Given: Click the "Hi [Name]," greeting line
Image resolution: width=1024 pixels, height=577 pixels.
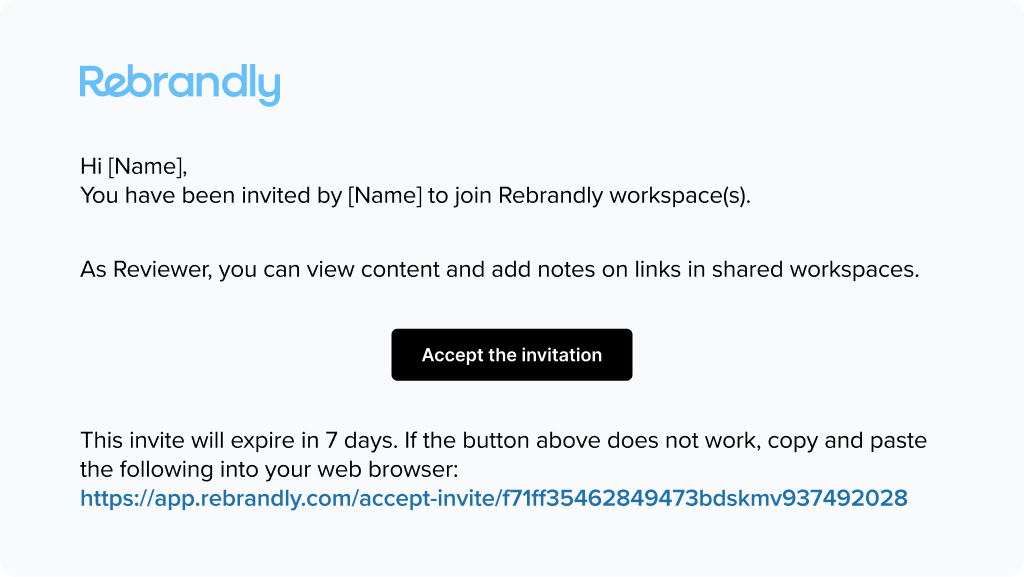Looking at the screenshot, I should point(134,166).
